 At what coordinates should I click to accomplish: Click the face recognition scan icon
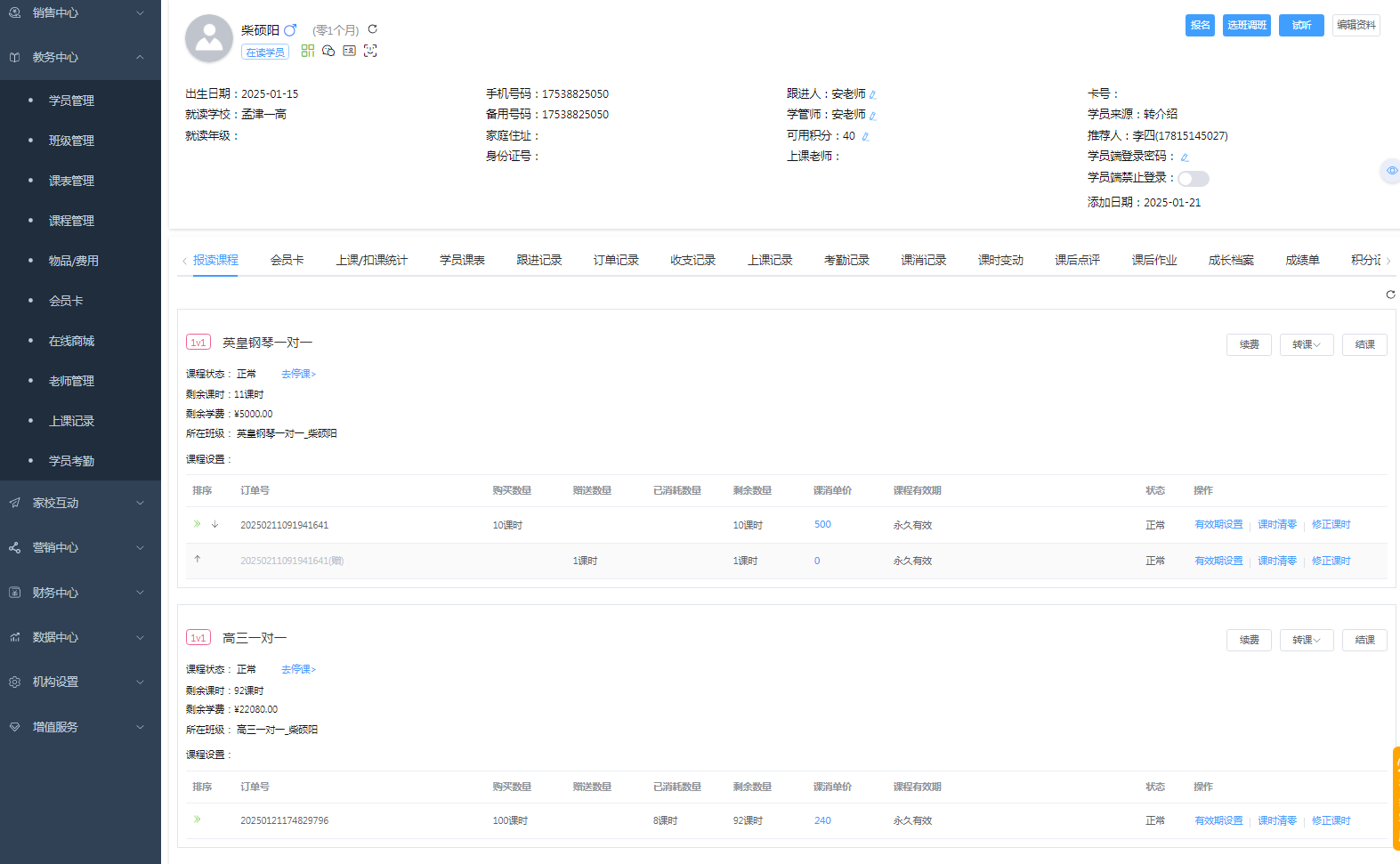370,51
